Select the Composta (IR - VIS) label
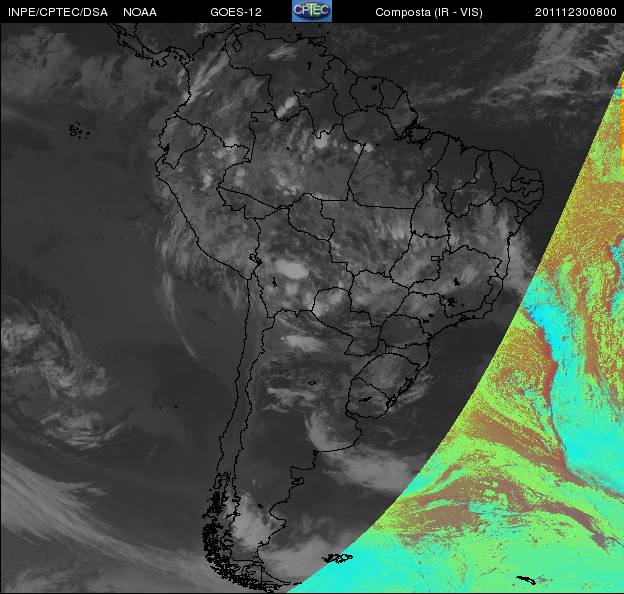The height and width of the screenshot is (594, 624). (429, 12)
